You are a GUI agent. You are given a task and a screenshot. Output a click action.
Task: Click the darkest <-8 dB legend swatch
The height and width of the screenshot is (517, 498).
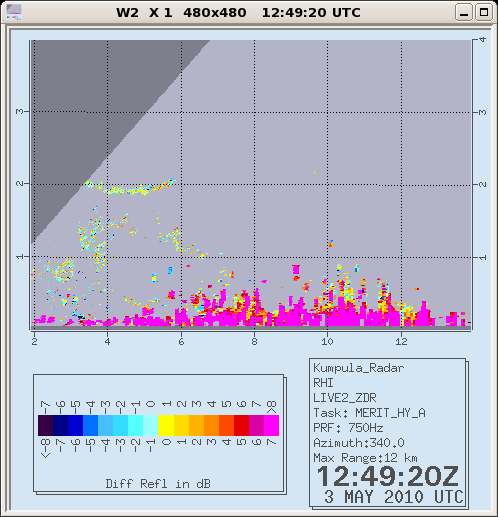point(46,425)
